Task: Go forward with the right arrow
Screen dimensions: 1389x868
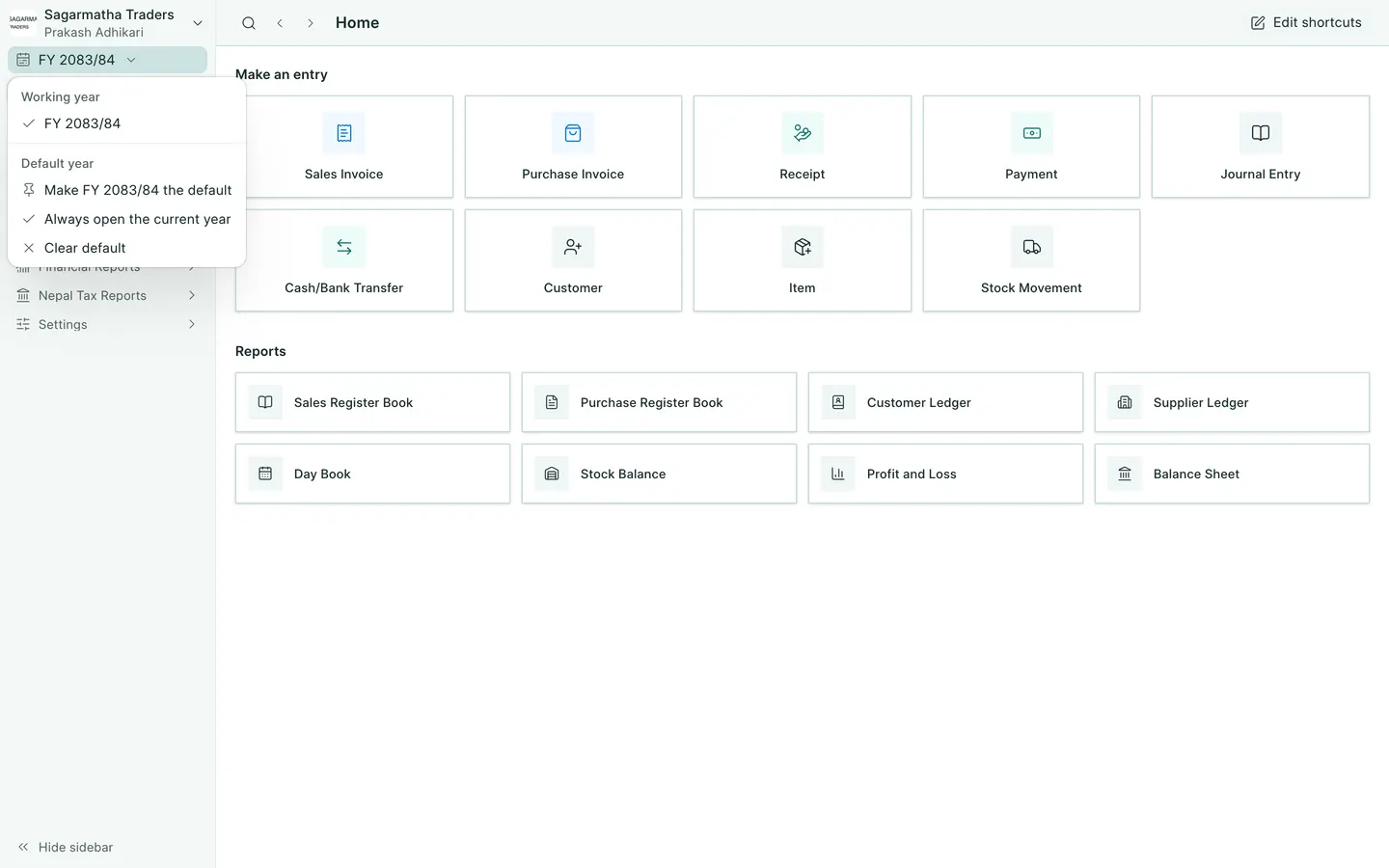Action: point(311,23)
